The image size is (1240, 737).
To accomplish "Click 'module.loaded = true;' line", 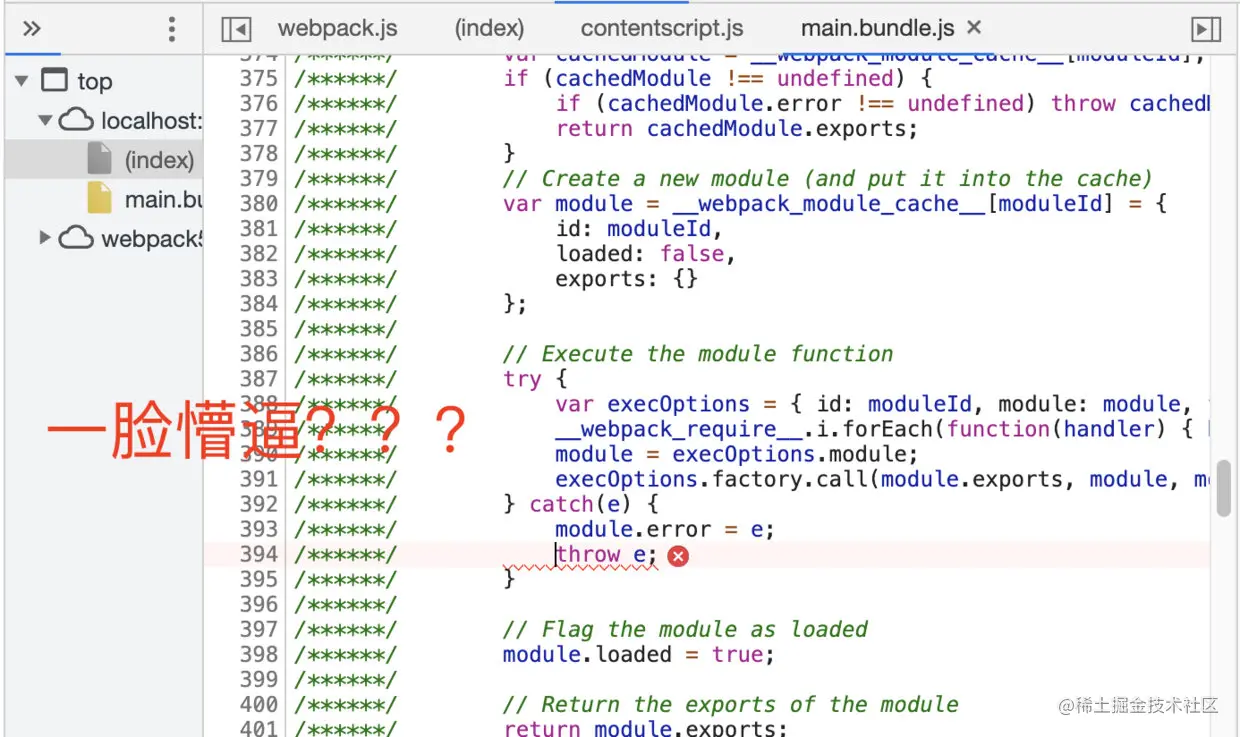I will (x=639, y=654).
